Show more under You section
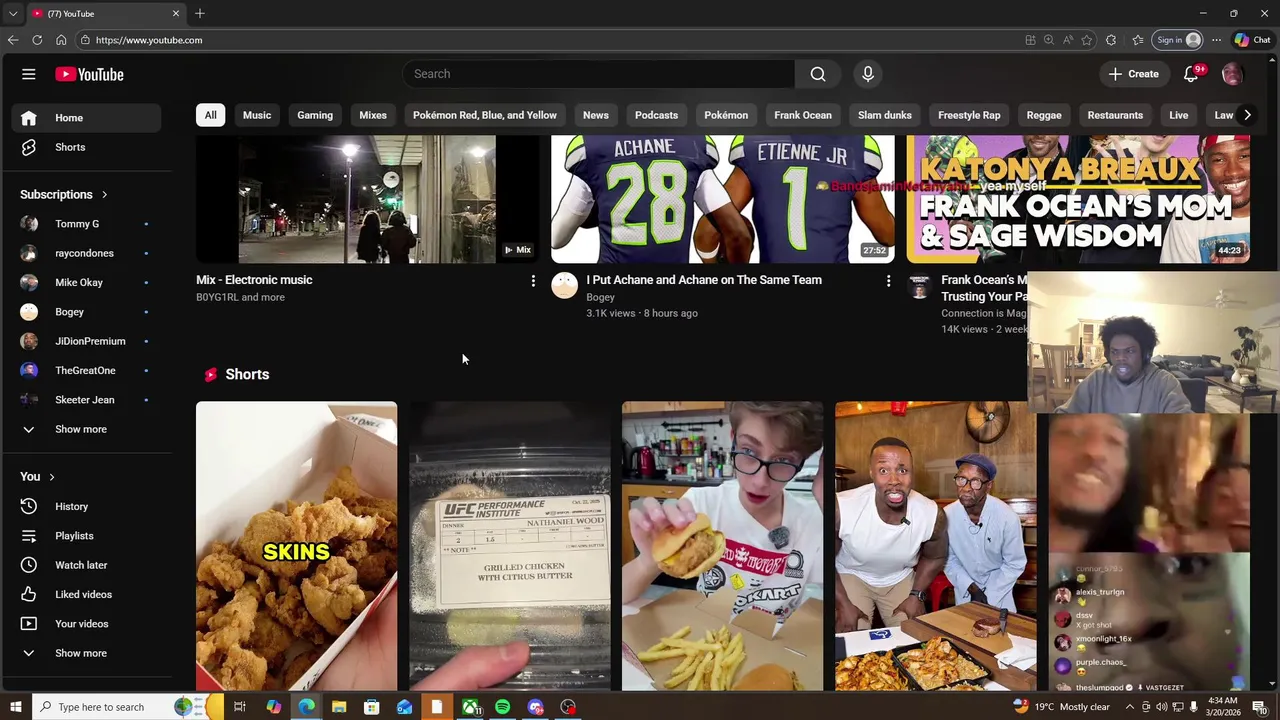This screenshot has width=1280, height=720. tap(86, 653)
